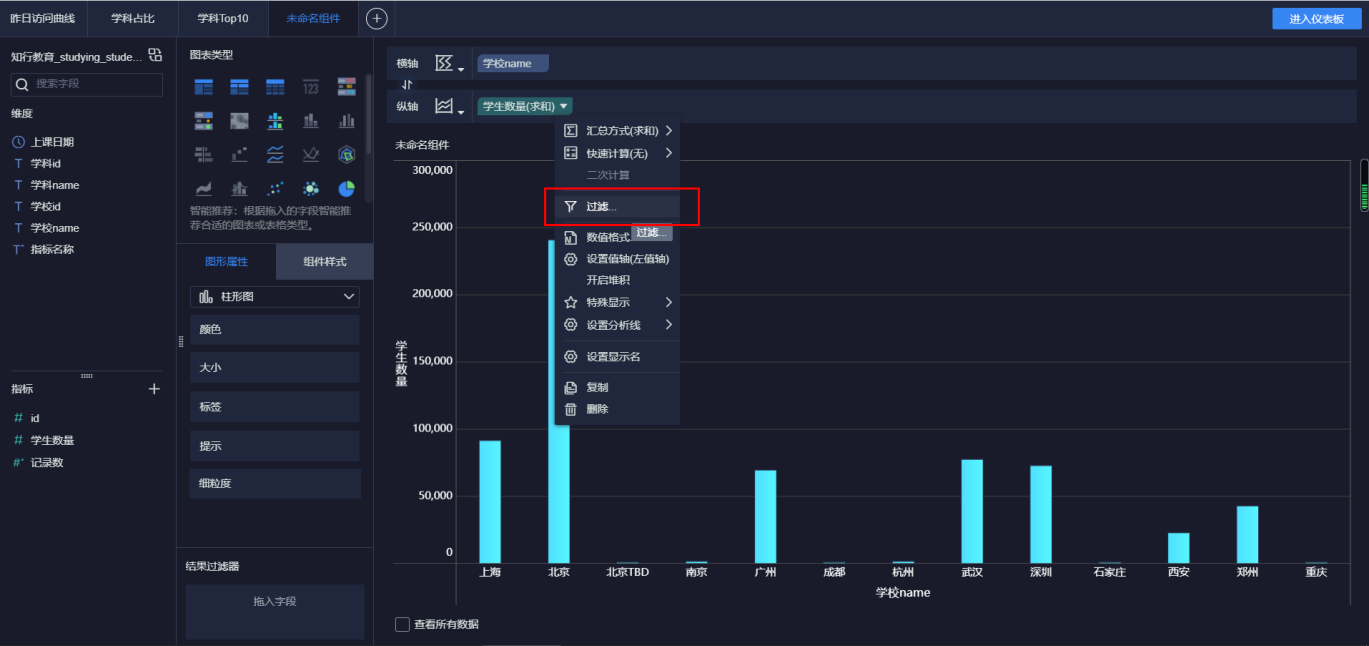Click the 细粒度 property slot
1369x646 pixels.
(275, 483)
